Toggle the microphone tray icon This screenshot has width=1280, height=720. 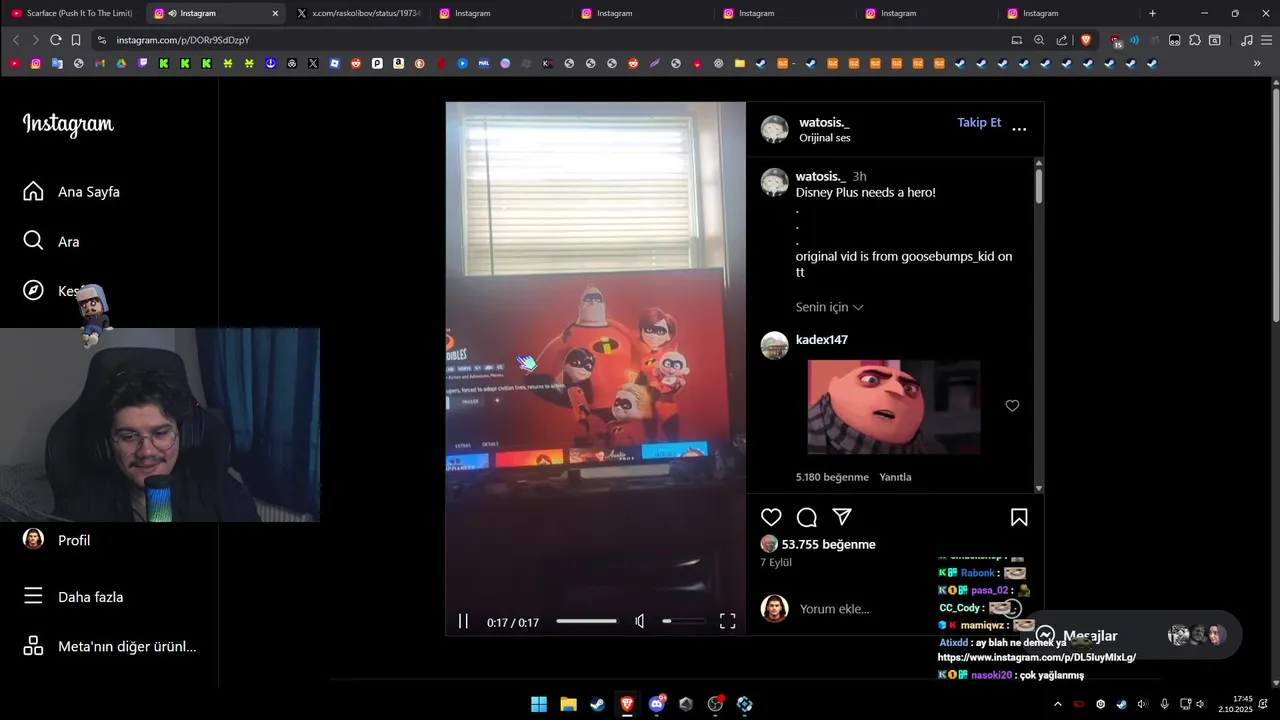[x=1164, y=704]
